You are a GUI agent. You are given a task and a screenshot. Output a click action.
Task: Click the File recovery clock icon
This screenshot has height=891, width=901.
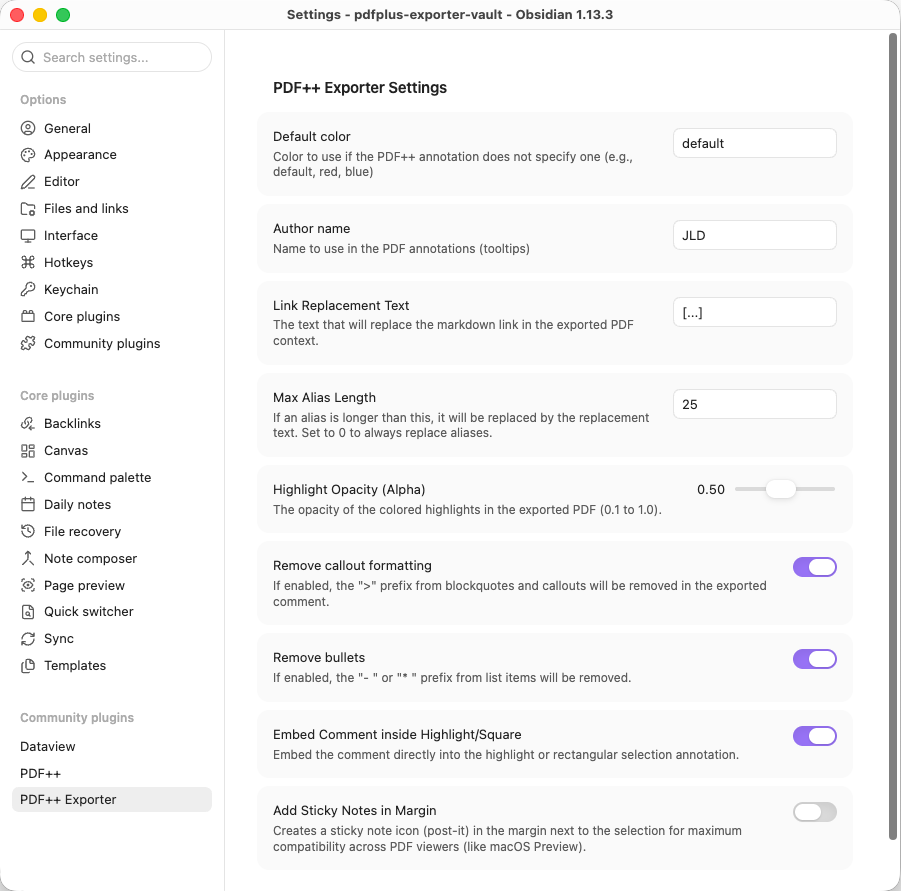tap(28, 531)
